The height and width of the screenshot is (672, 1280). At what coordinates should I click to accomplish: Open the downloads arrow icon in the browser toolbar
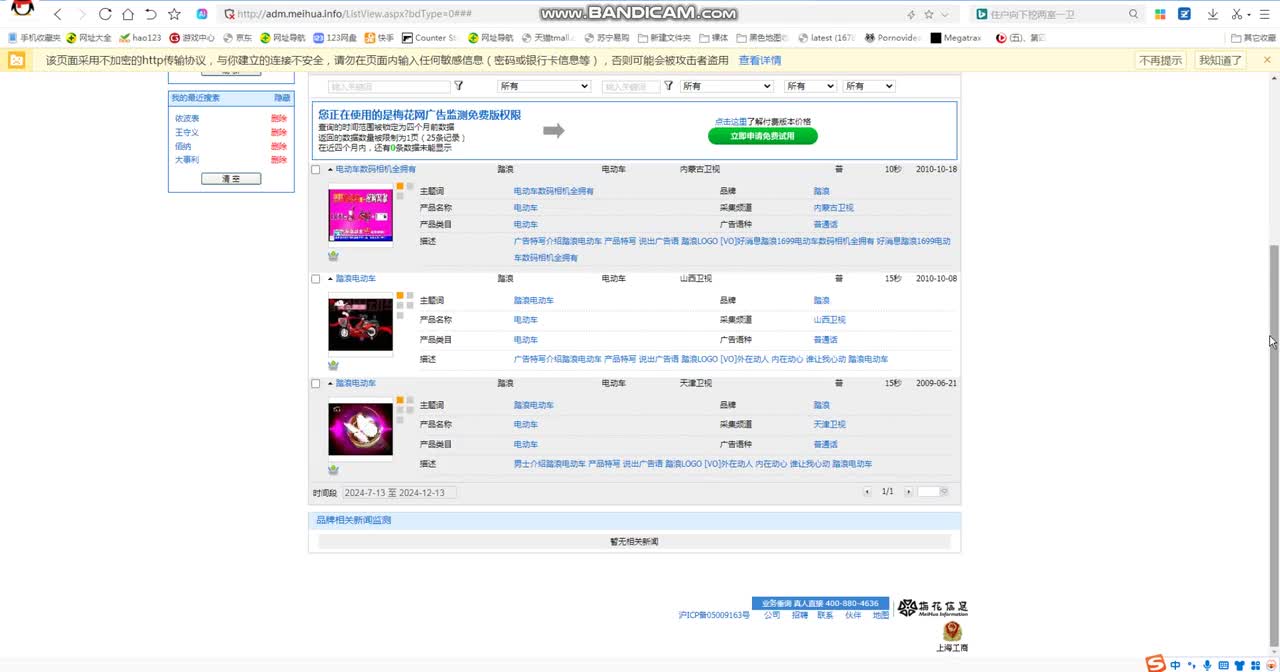tap(1213, 14)
